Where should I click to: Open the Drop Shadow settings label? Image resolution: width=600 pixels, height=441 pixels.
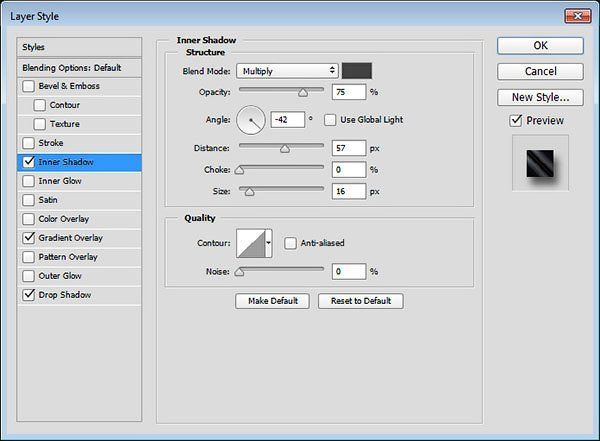pos(65,295)
